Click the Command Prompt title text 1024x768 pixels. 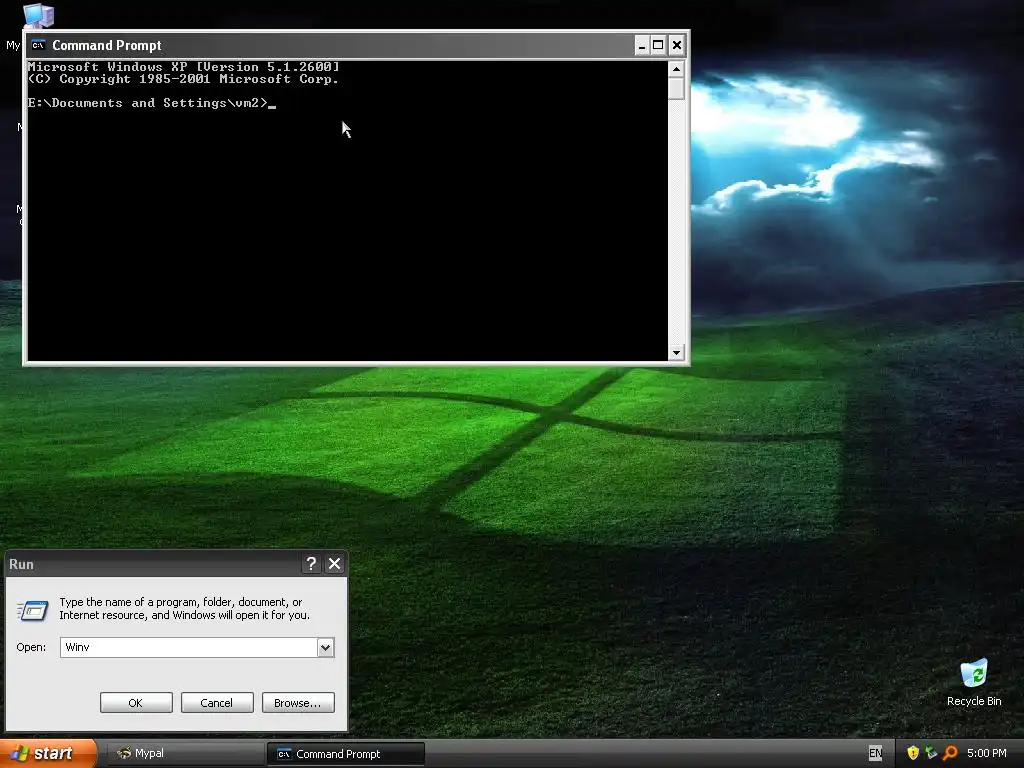[106, 45]
